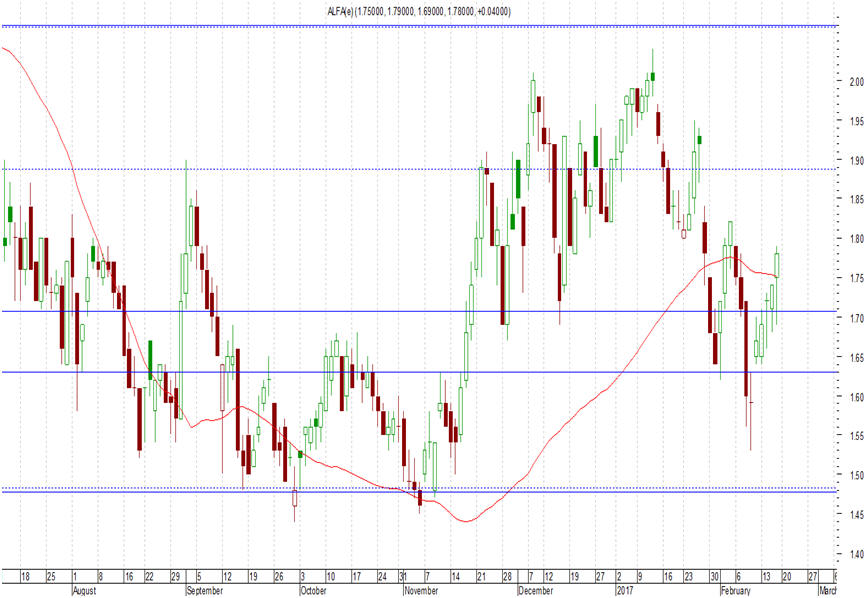Click the date tick 27 in late February
The width and height of the screenshot is (868, 598).
tap(812, 576)
